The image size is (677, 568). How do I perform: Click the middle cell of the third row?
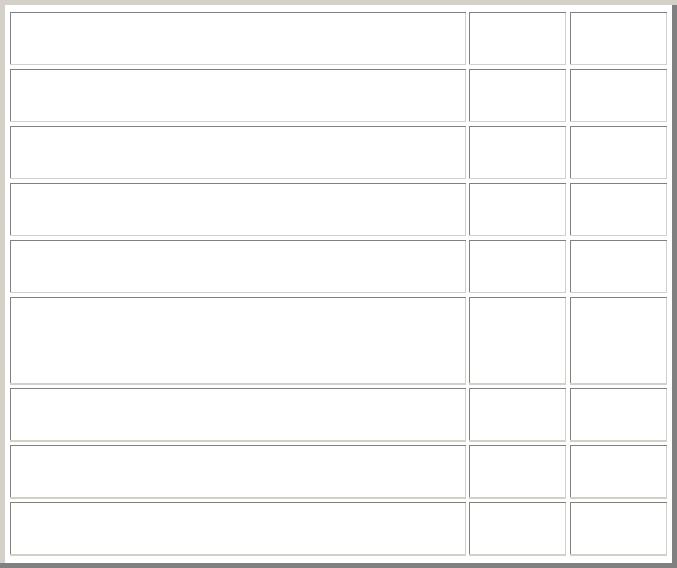[x=517, y=152]
